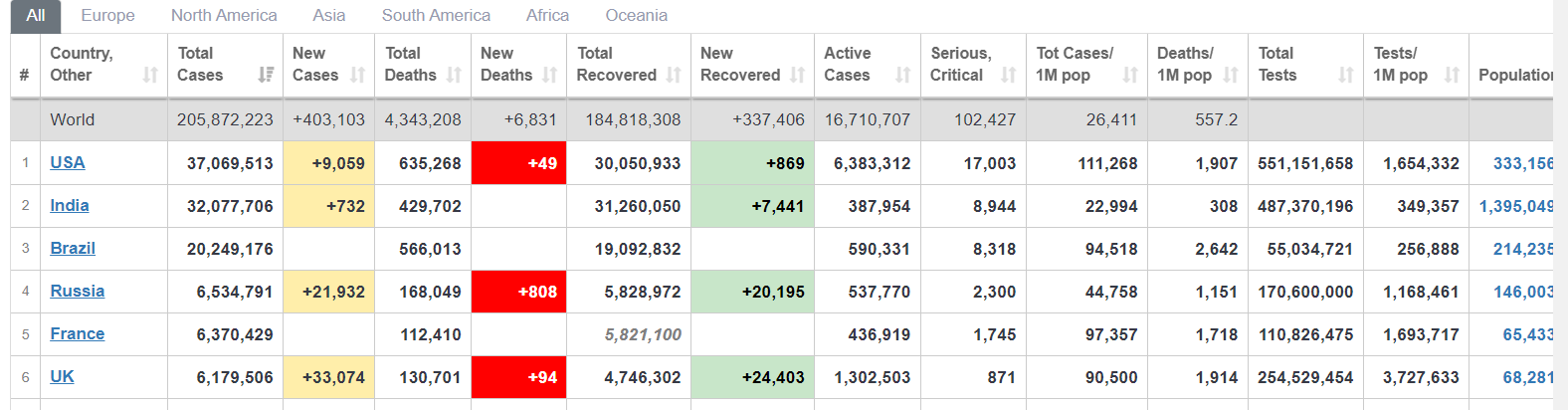Open the France country link
The image size is (1568, 410).
point(78,333)
